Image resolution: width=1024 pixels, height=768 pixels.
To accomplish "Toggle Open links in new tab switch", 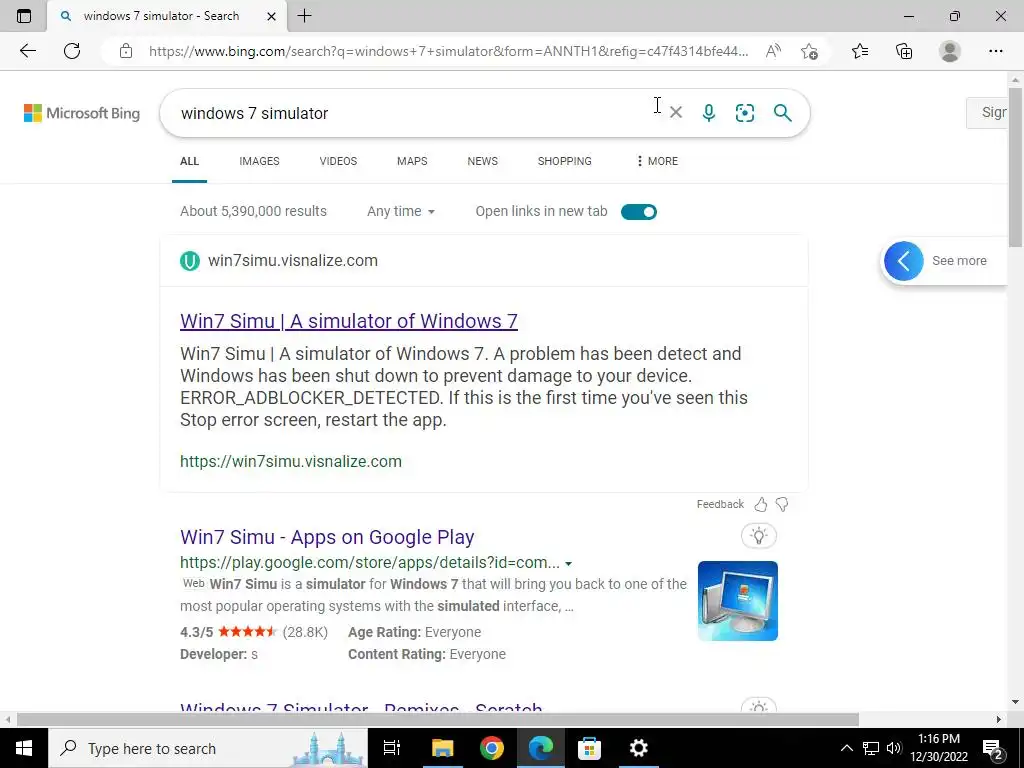I will (x=639, y=212).
